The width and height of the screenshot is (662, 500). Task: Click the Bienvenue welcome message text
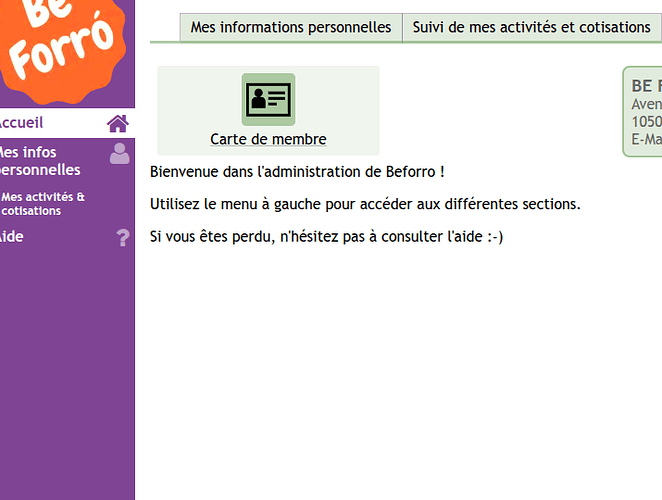tap(297, 172)
